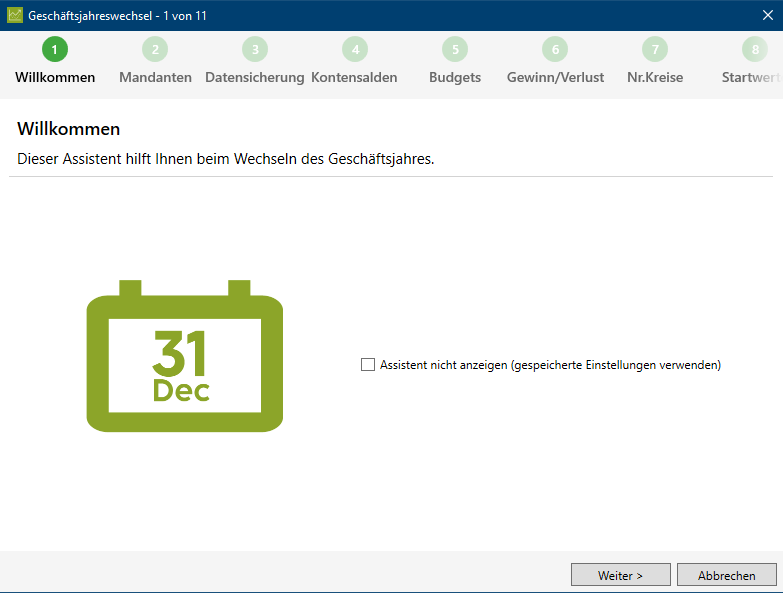The width and height of the screenshot is (783, 593).
Task: Select step 8 circle Startwerte
Action: click(x=755, y=49)
